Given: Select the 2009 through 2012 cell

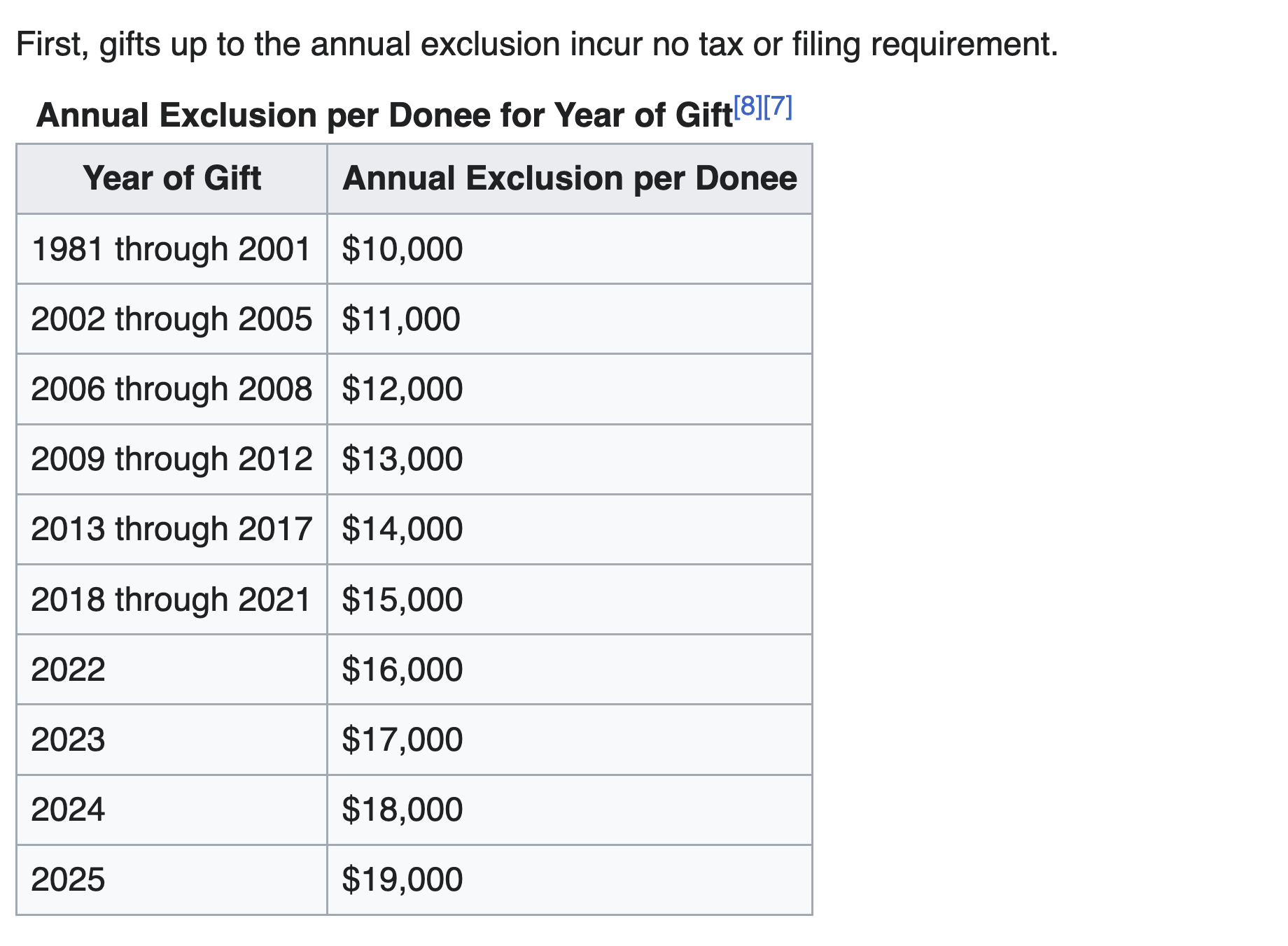Looking at the screenshot, I should tap(171, 459).
